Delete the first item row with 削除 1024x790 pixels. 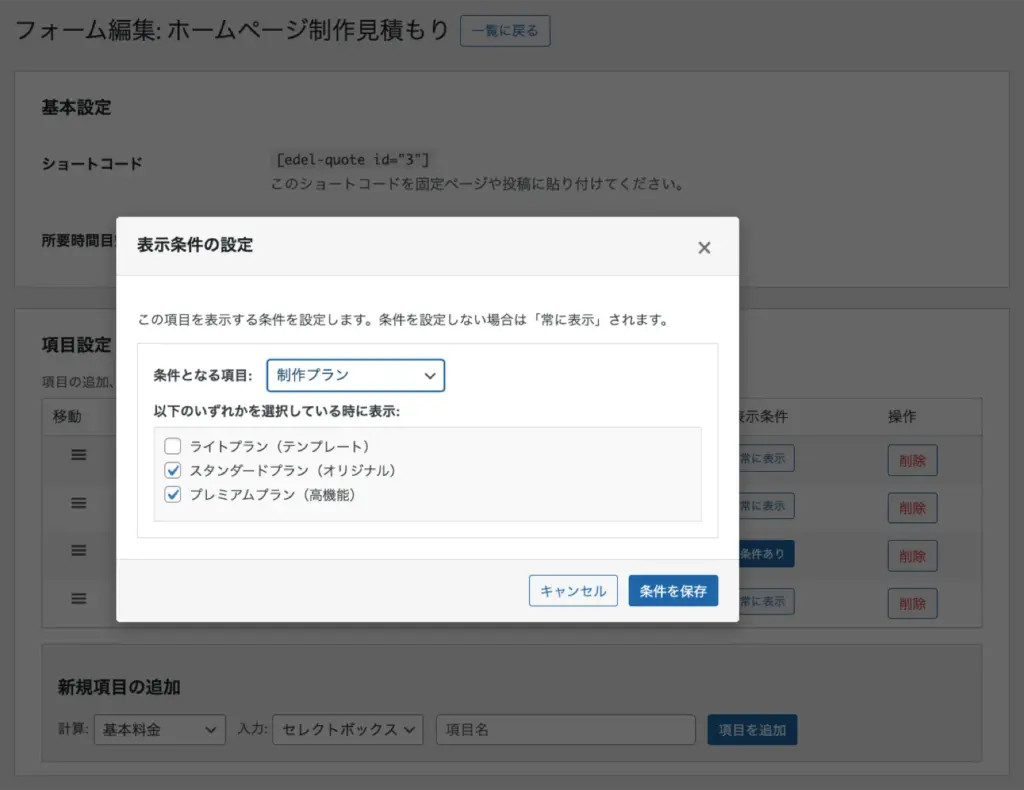point(912,460)
